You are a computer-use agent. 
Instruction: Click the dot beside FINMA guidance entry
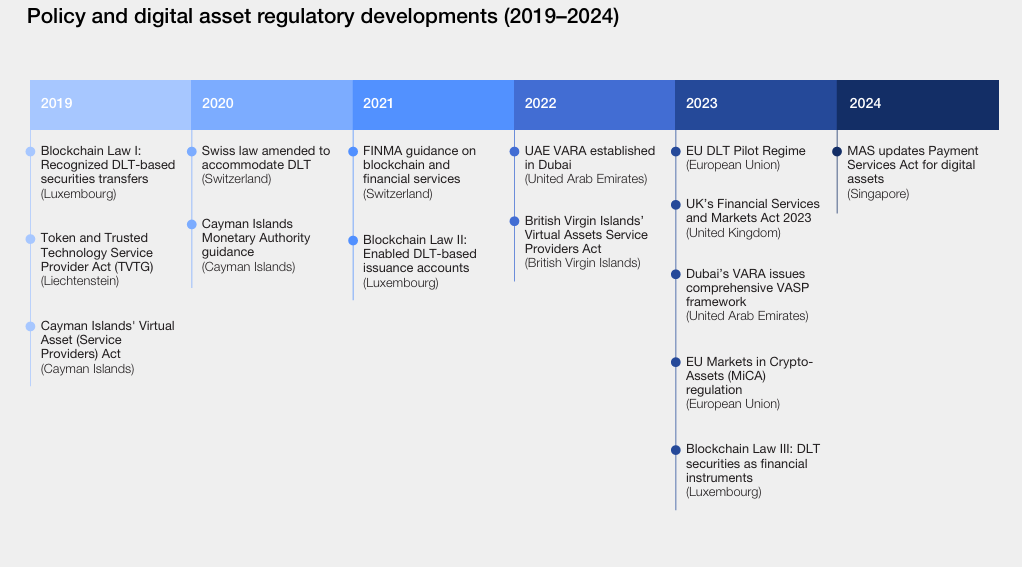[x=353, y=152]
